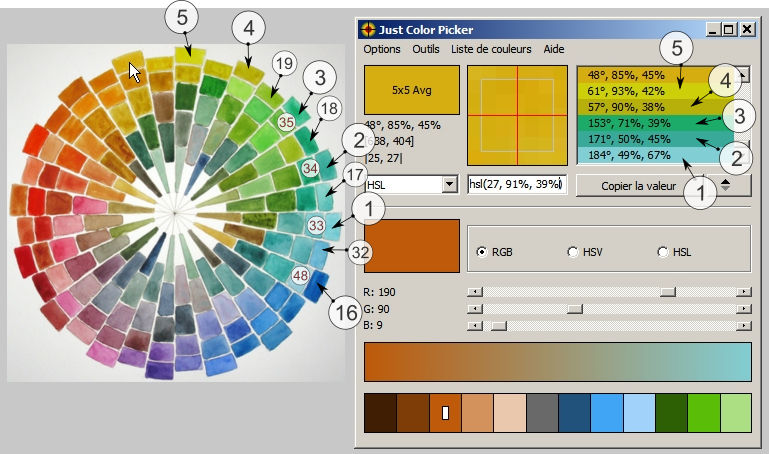This screenshot has height=454, width=769.
Task: Pick the darkest brown palette swatch
Action: [381, 413]
